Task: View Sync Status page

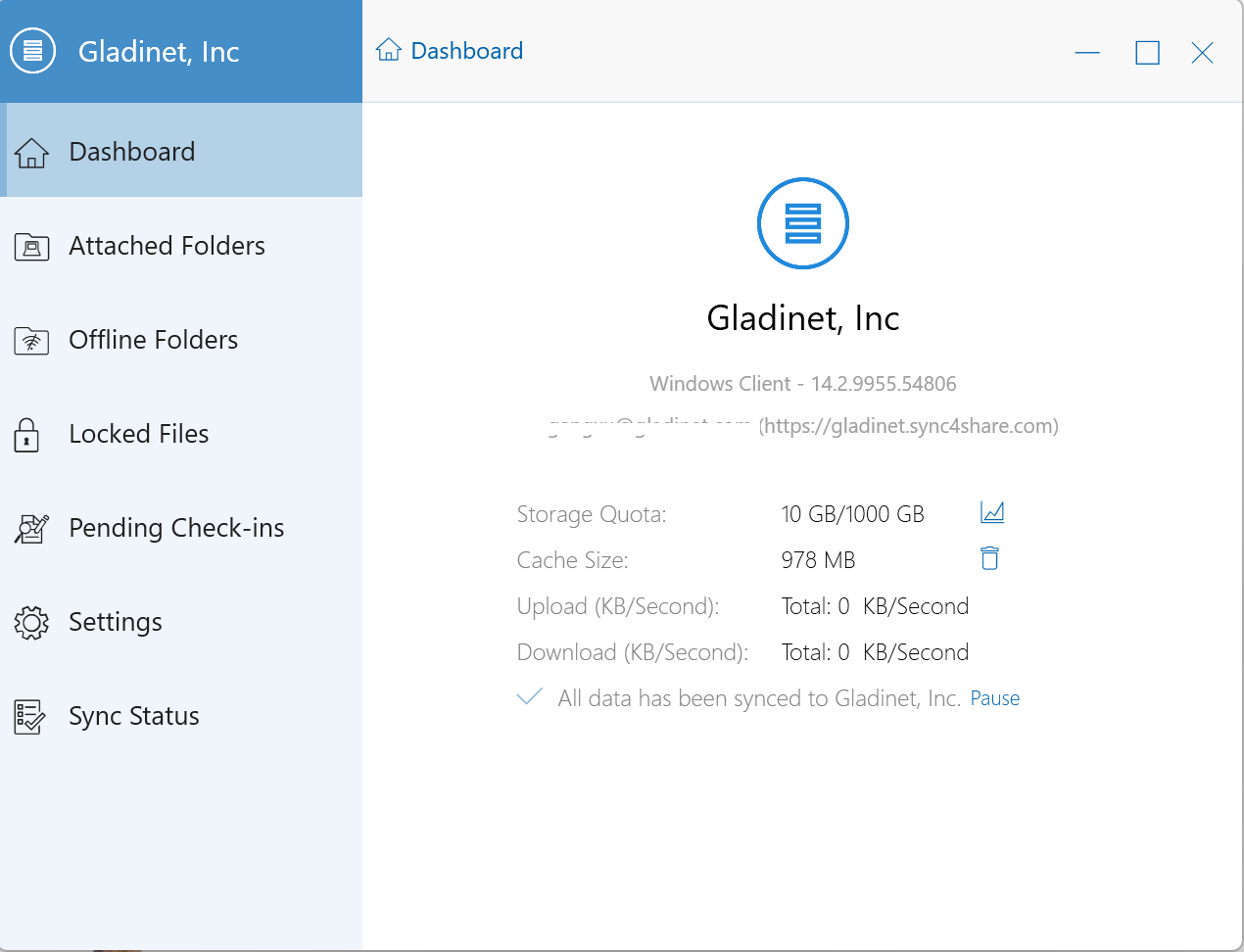Action: coord(181,715)
